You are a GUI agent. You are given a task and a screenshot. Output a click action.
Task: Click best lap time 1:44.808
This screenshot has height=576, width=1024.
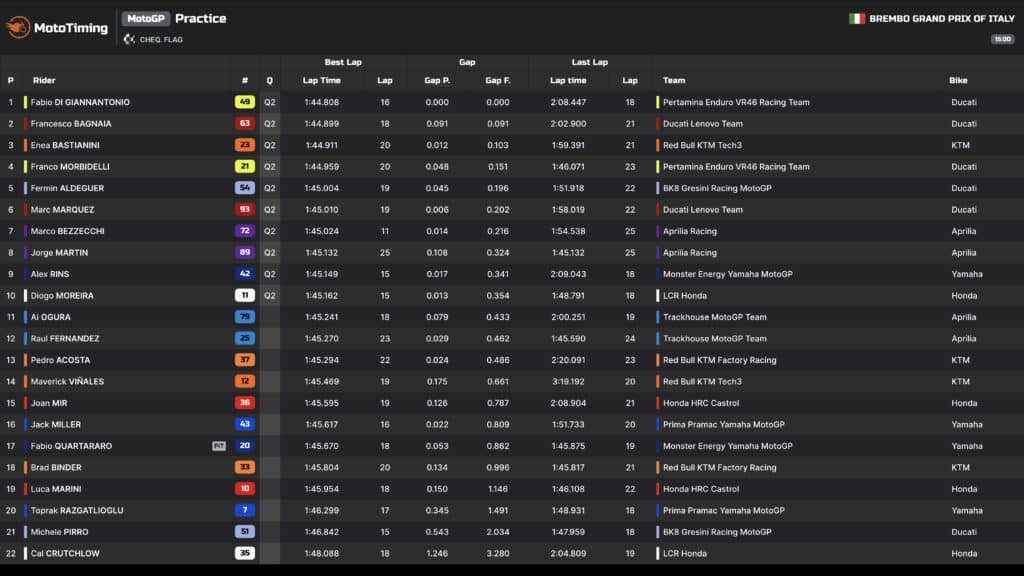[x=322, y=103]
